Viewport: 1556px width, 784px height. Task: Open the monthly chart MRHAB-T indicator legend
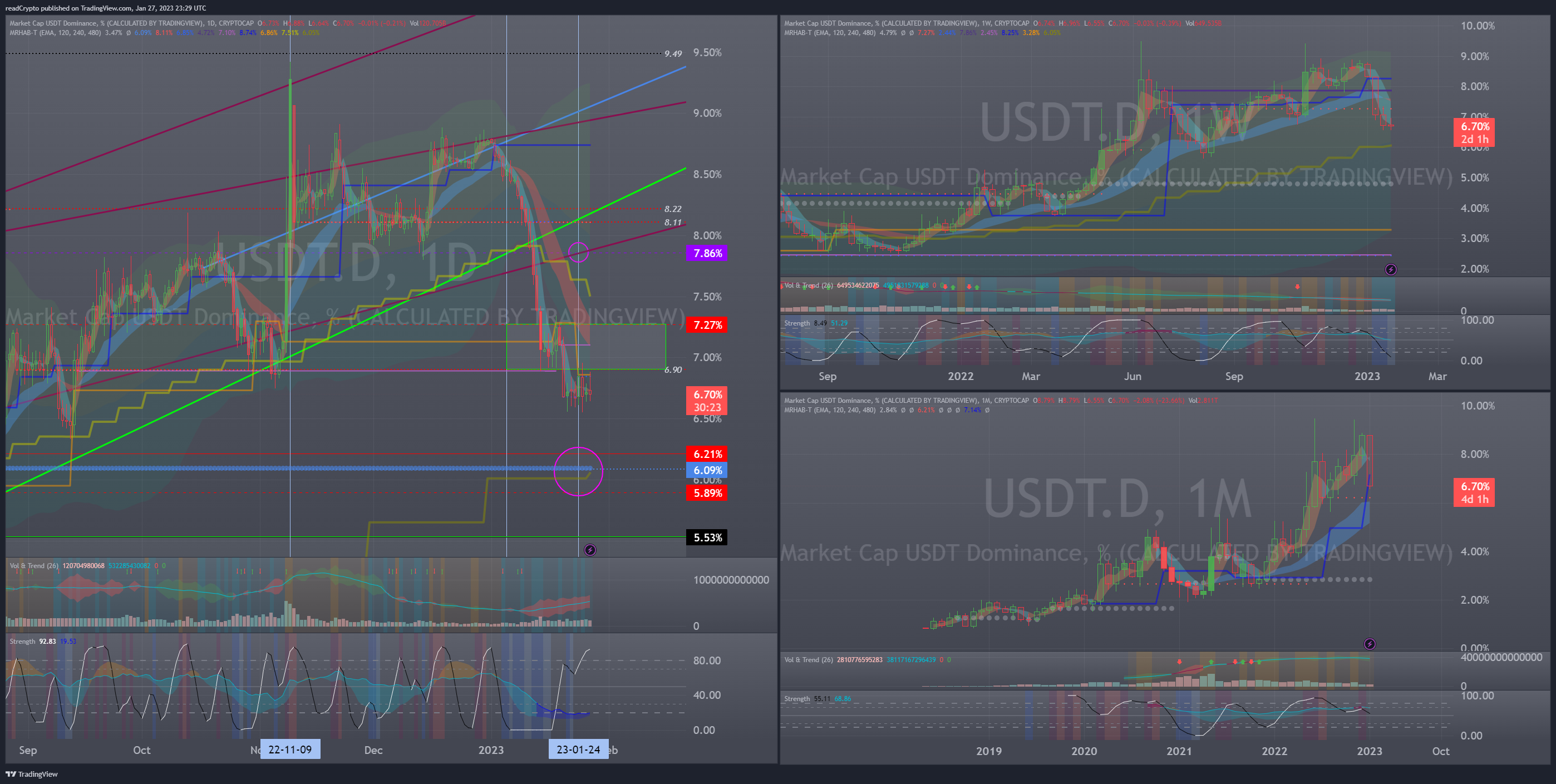pyautogui.click(x=829, y=410)
